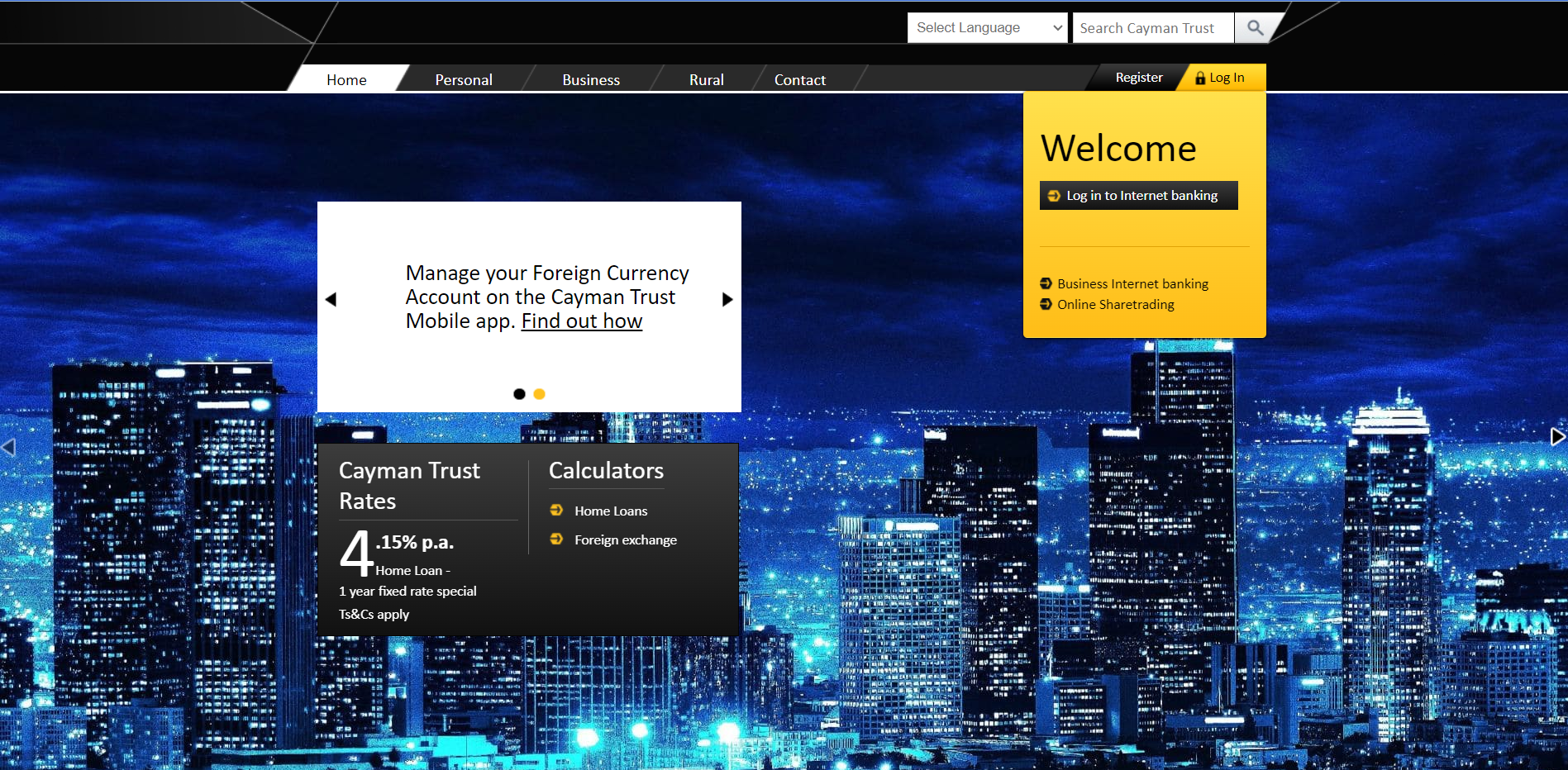Viewport: 1568px width, 770px height.
Task: Click the Register link
Action: pos(1139,78)
